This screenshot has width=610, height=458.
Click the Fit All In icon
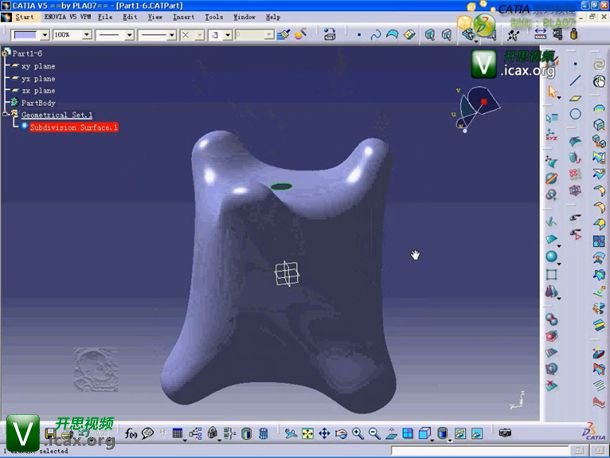point(307,434)
